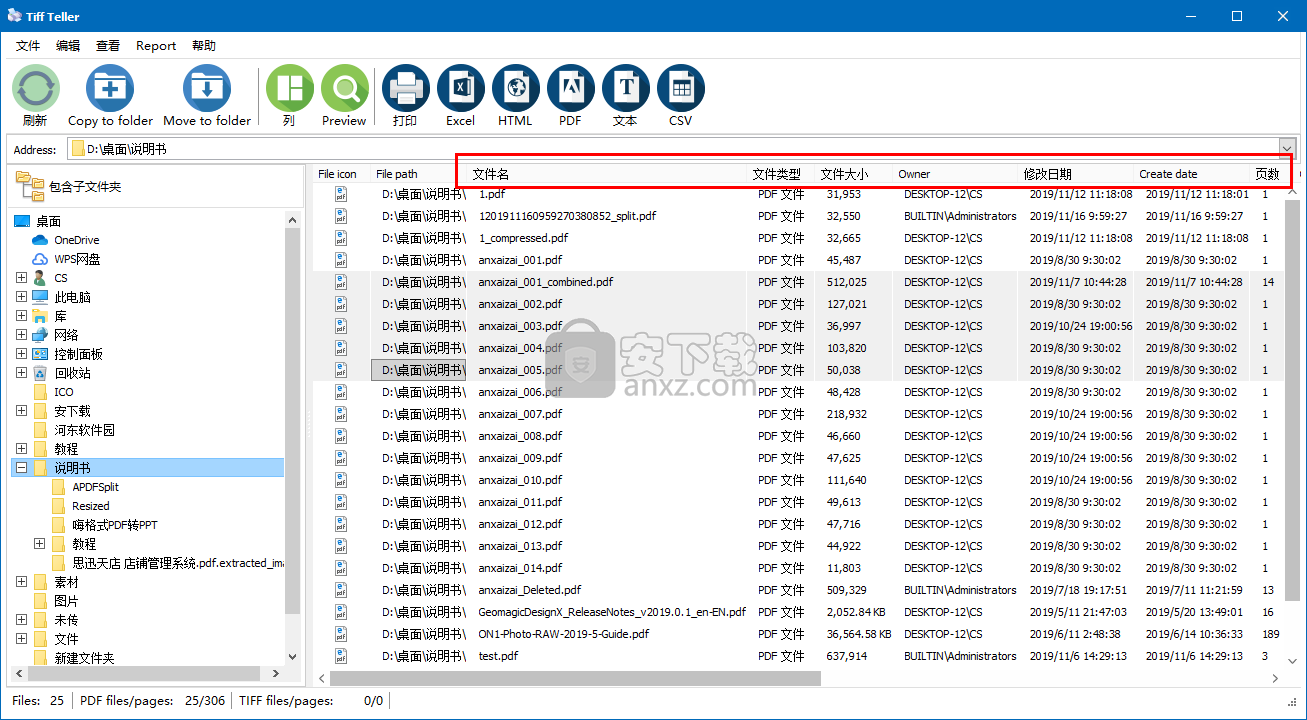Image resolution: width=1307 pixels, height=720 pixels.
Task: Select the 图片 folder in tree
Action: [x=66, y=601]
